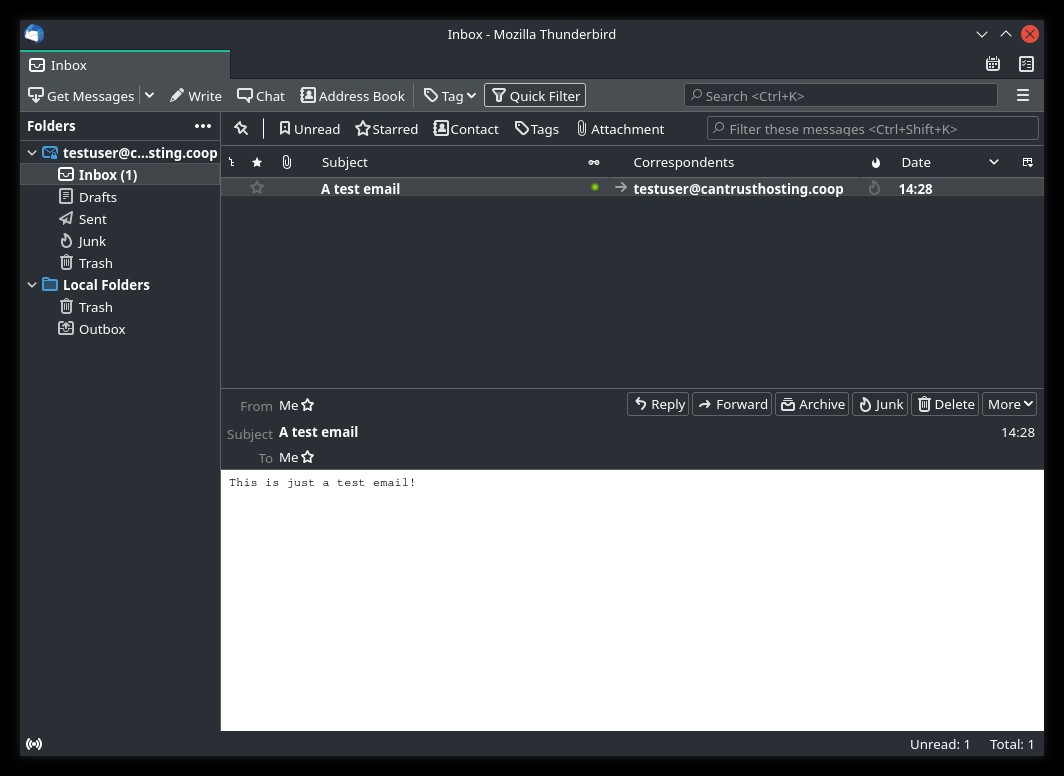1064x776 pixels.
Task: Click the online status icon in status bar
Action: pyautogui.click(x=34, y=744)
